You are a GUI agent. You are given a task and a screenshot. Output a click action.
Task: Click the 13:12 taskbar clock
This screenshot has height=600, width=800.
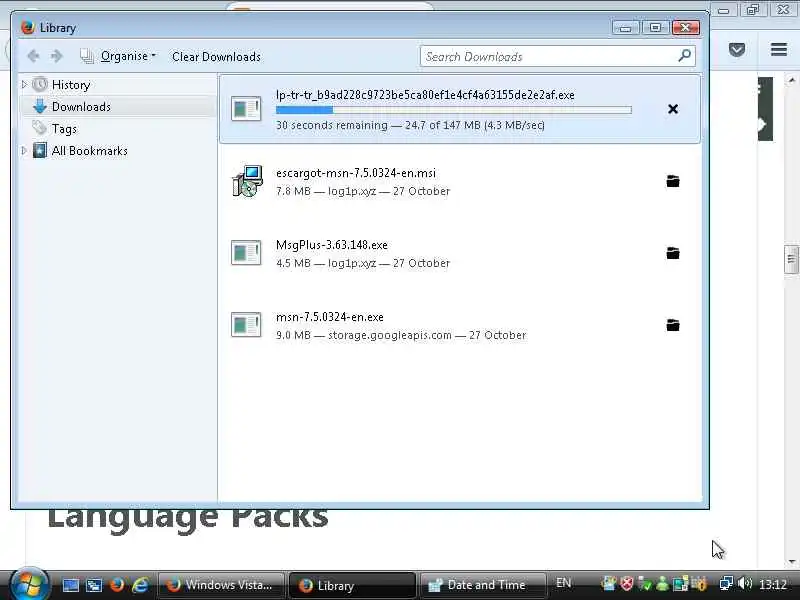pyautogui.click(x=773, y=584)
